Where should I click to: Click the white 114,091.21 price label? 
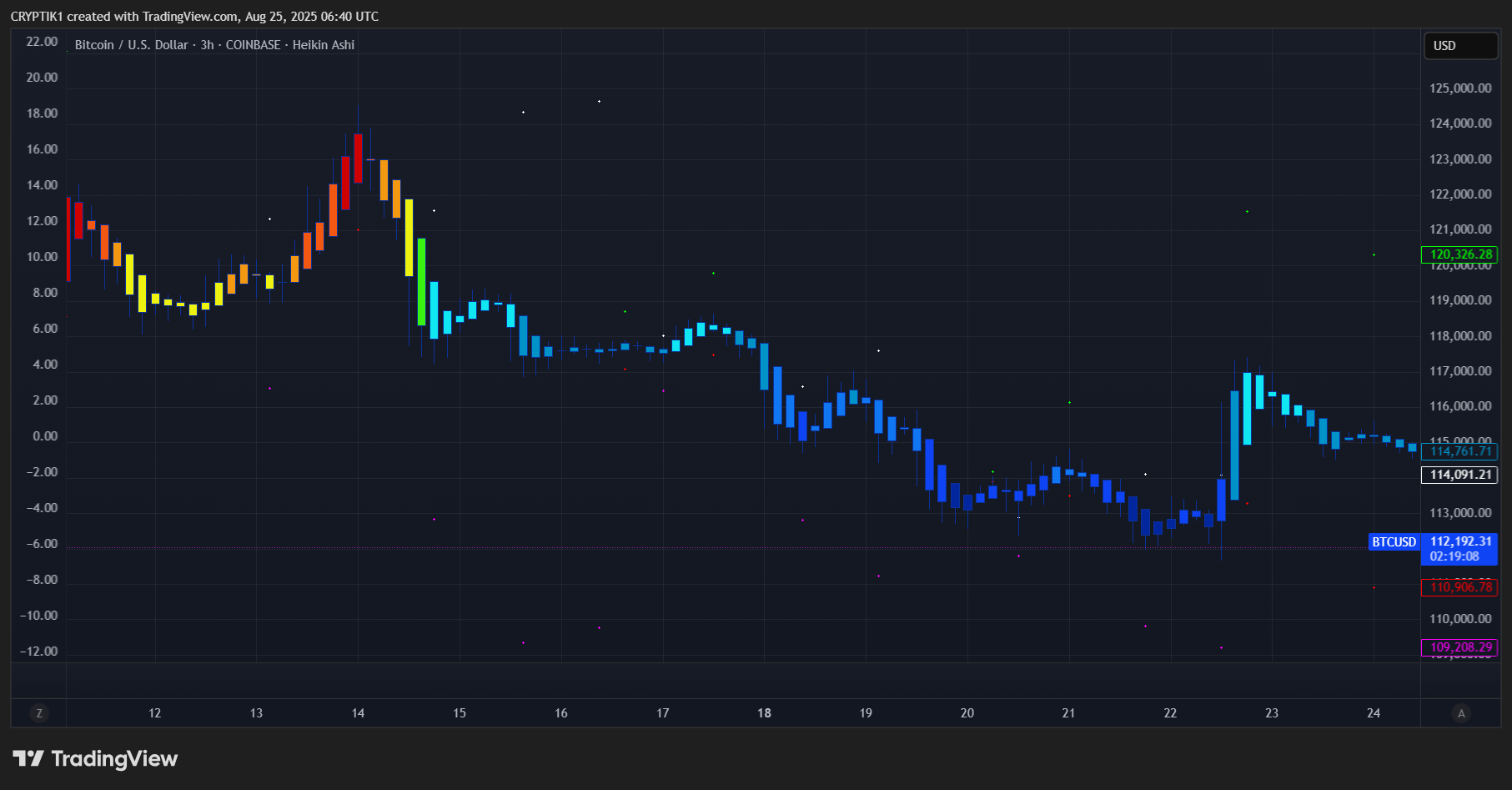coord(1459,475)
